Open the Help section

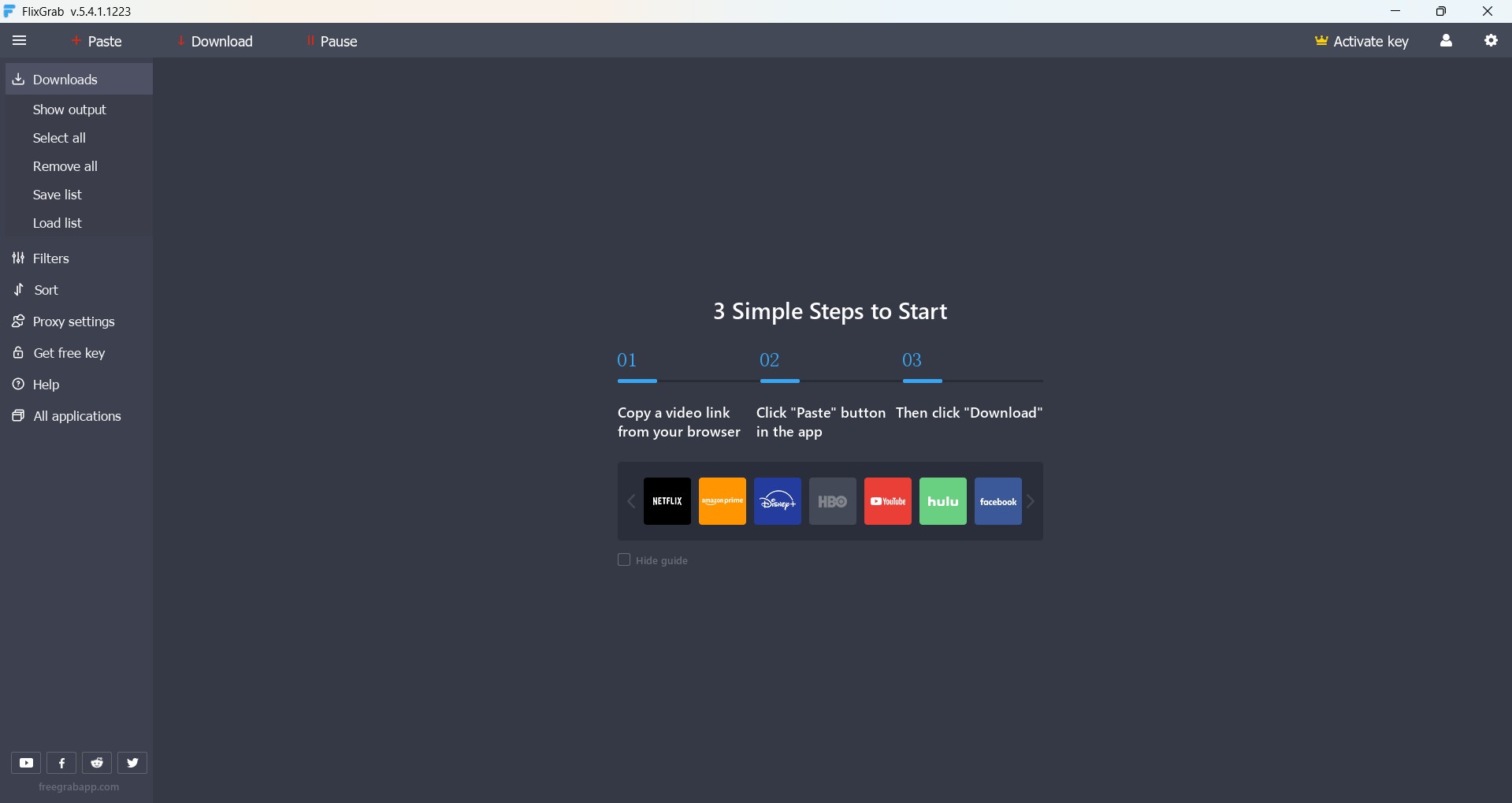coord(45,385)
